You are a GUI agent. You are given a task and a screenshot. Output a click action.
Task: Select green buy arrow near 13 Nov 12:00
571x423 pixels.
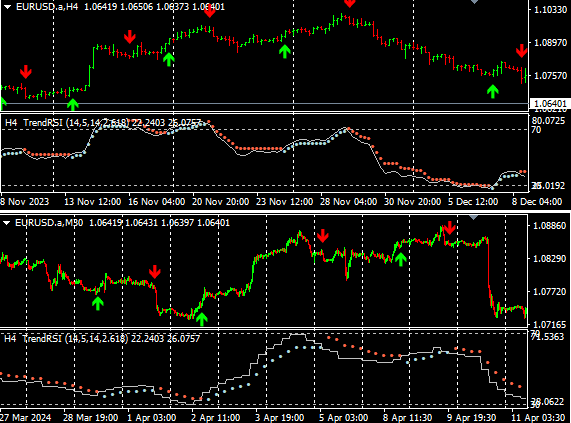[73, 104]
